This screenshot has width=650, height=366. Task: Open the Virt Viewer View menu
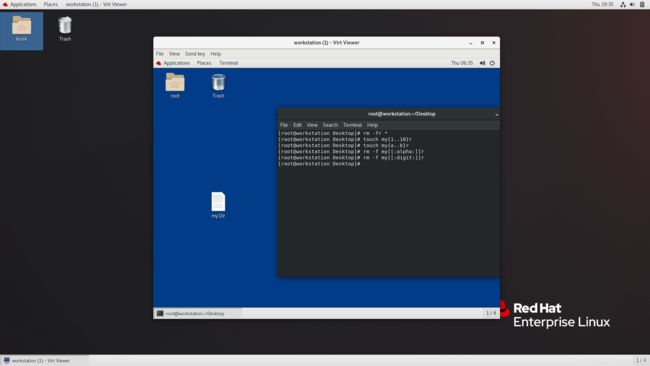174,54
